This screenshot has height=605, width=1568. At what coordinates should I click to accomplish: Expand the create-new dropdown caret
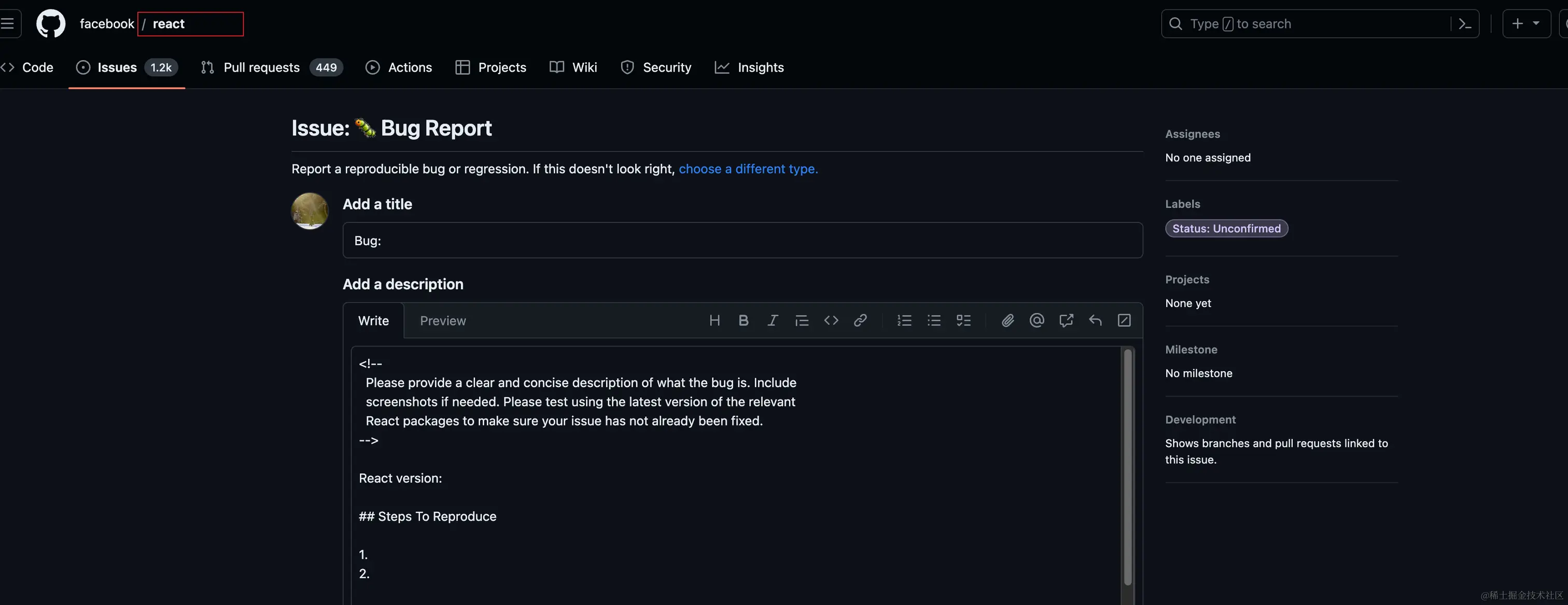1536,23
